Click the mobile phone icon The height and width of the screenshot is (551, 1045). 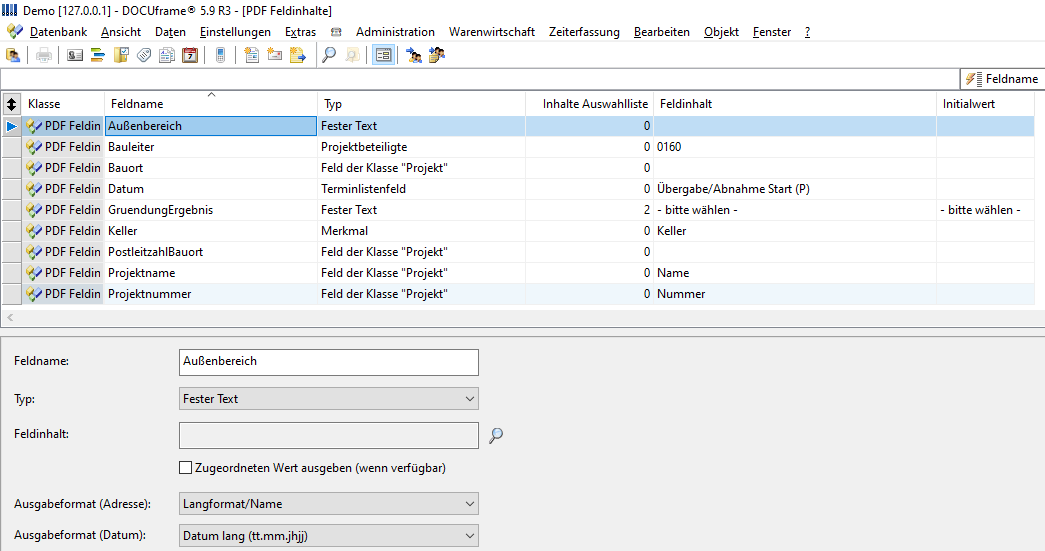tap(221, 55)
